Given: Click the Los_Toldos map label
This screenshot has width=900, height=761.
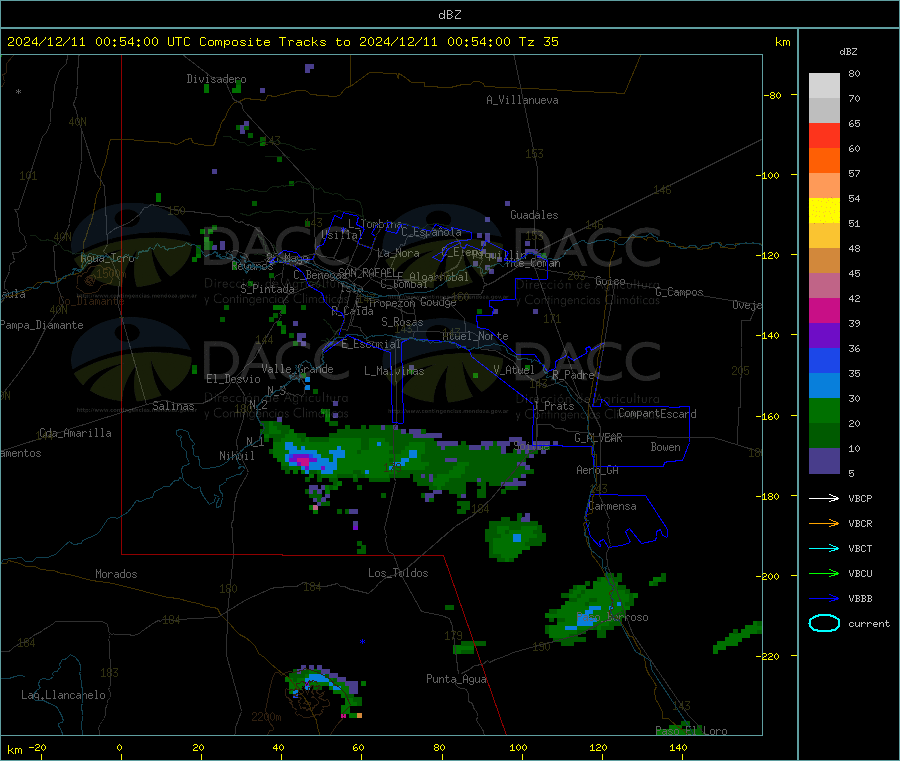Looking at the screenshot, I should (x=398, y=573).
